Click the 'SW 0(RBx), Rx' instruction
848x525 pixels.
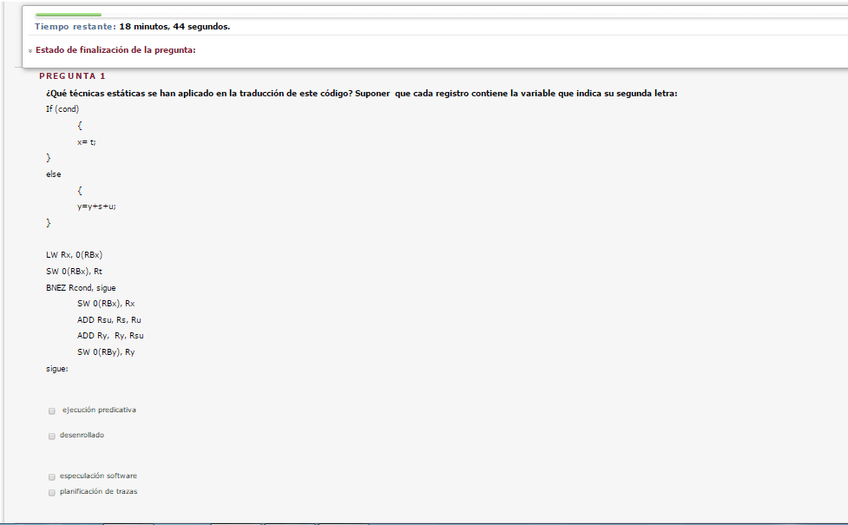click(x=106, y=303)
